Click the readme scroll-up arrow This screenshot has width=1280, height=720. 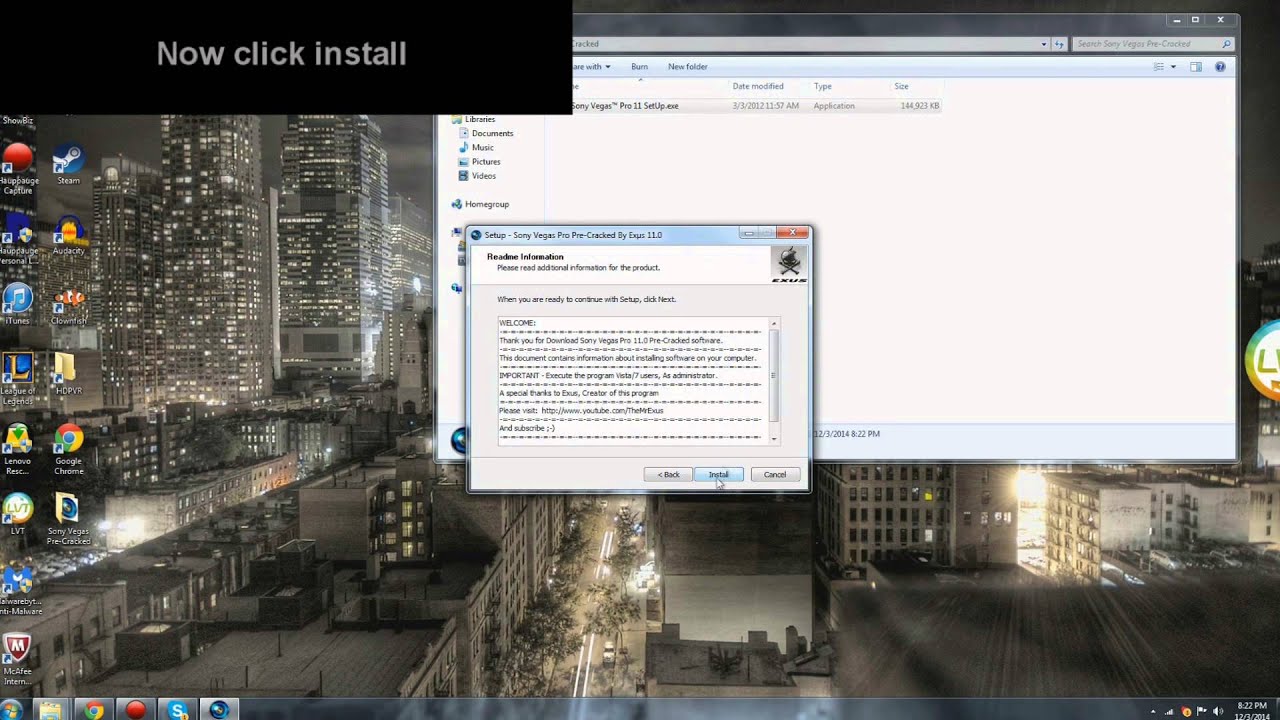click(774, 324)
